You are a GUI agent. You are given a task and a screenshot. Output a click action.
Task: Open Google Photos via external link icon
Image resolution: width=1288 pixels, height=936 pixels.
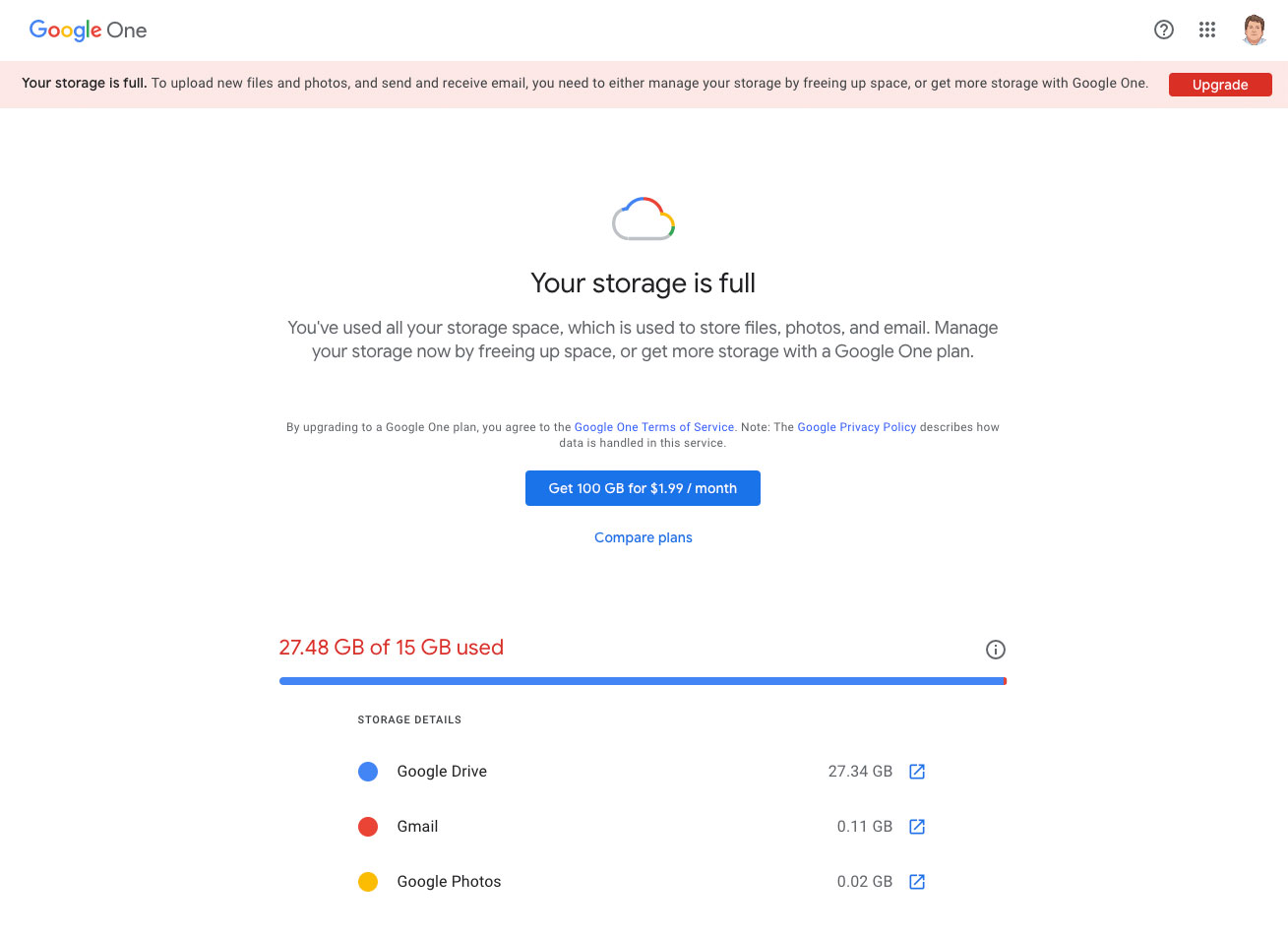(x=916, y=882)
